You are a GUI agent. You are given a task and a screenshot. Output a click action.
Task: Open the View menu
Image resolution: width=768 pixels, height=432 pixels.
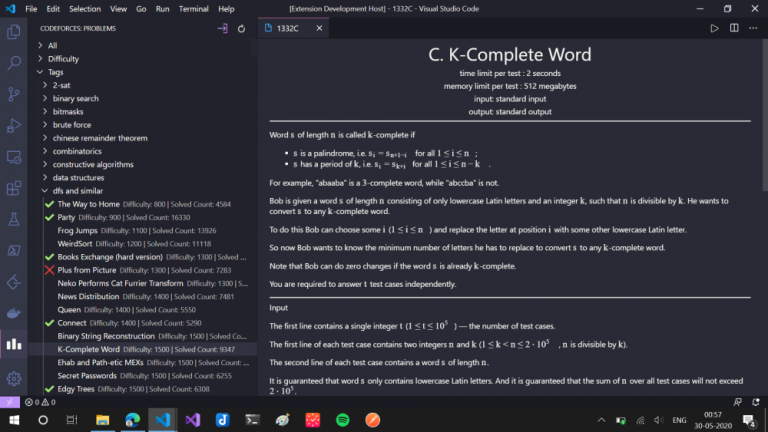[x=118, y=9]
